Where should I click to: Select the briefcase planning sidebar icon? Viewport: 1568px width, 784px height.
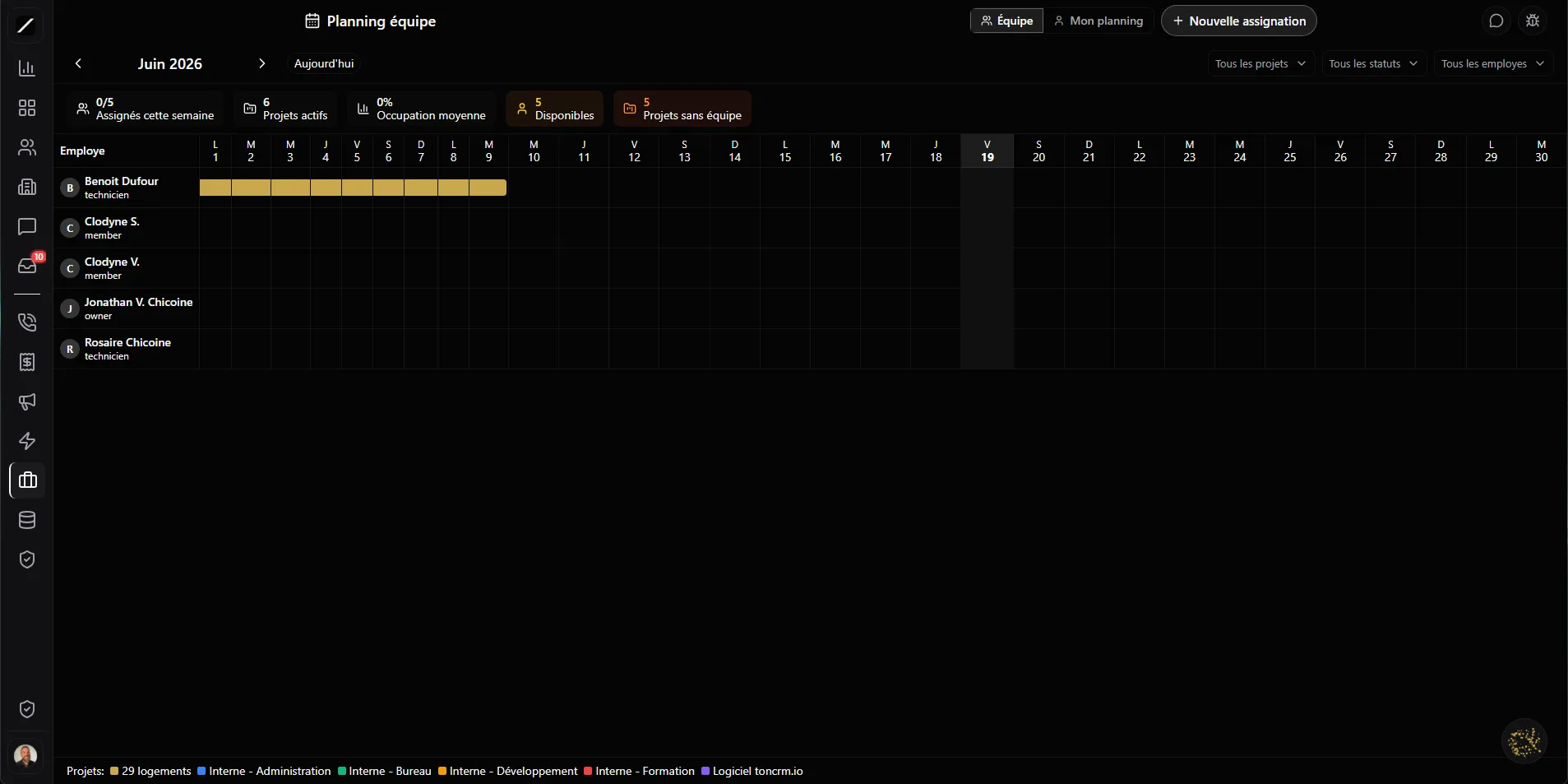pos(27,480)
